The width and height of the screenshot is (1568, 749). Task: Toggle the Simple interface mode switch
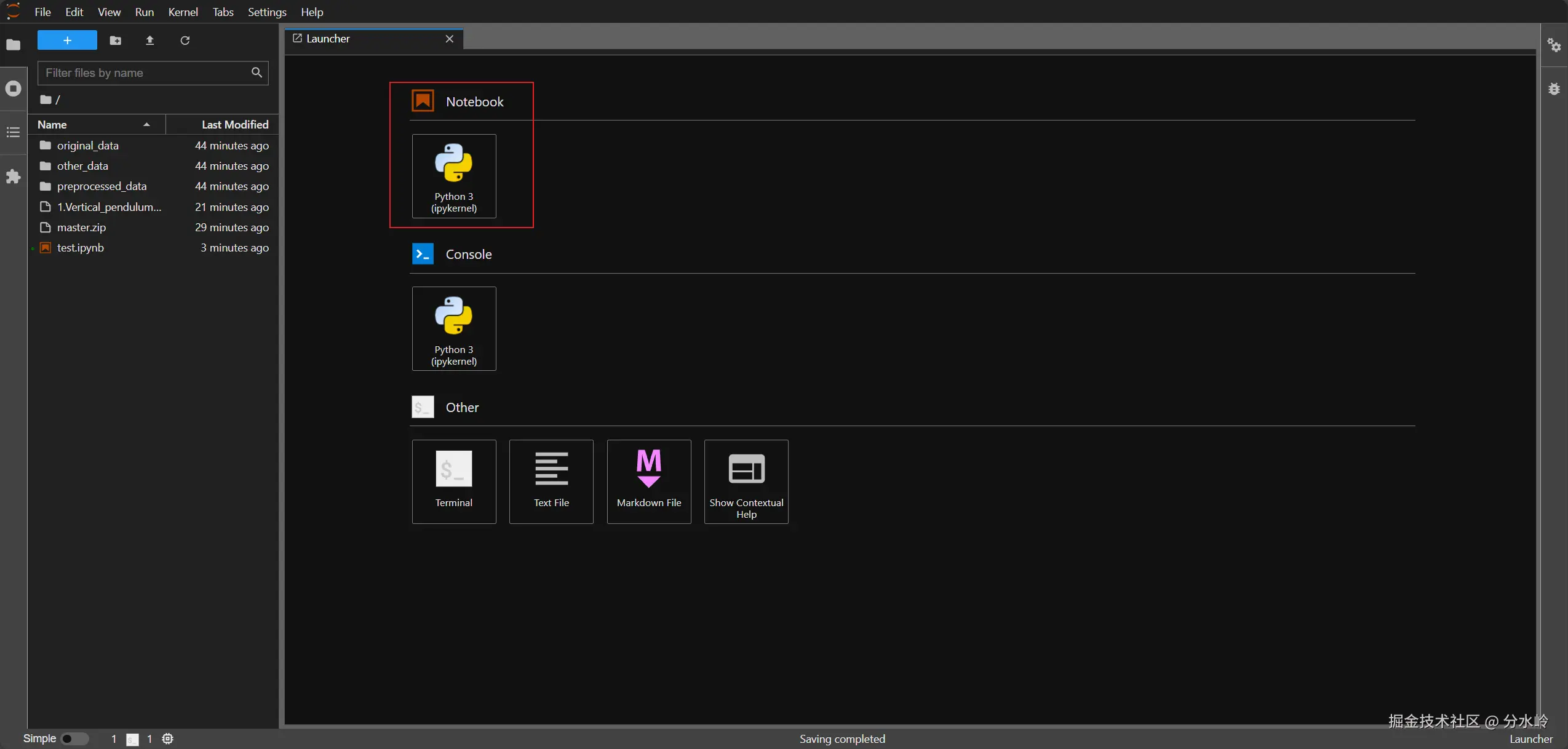pos(74,739)
